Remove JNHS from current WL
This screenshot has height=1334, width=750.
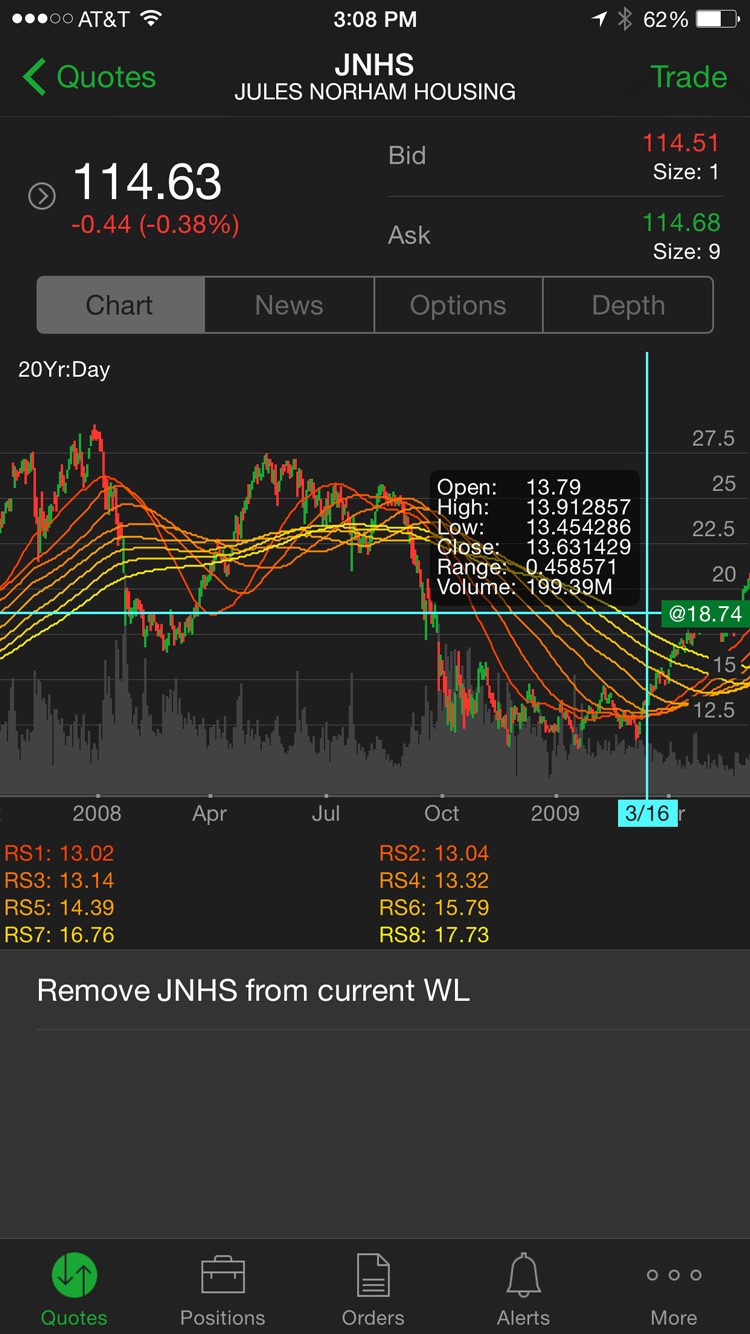253,990
